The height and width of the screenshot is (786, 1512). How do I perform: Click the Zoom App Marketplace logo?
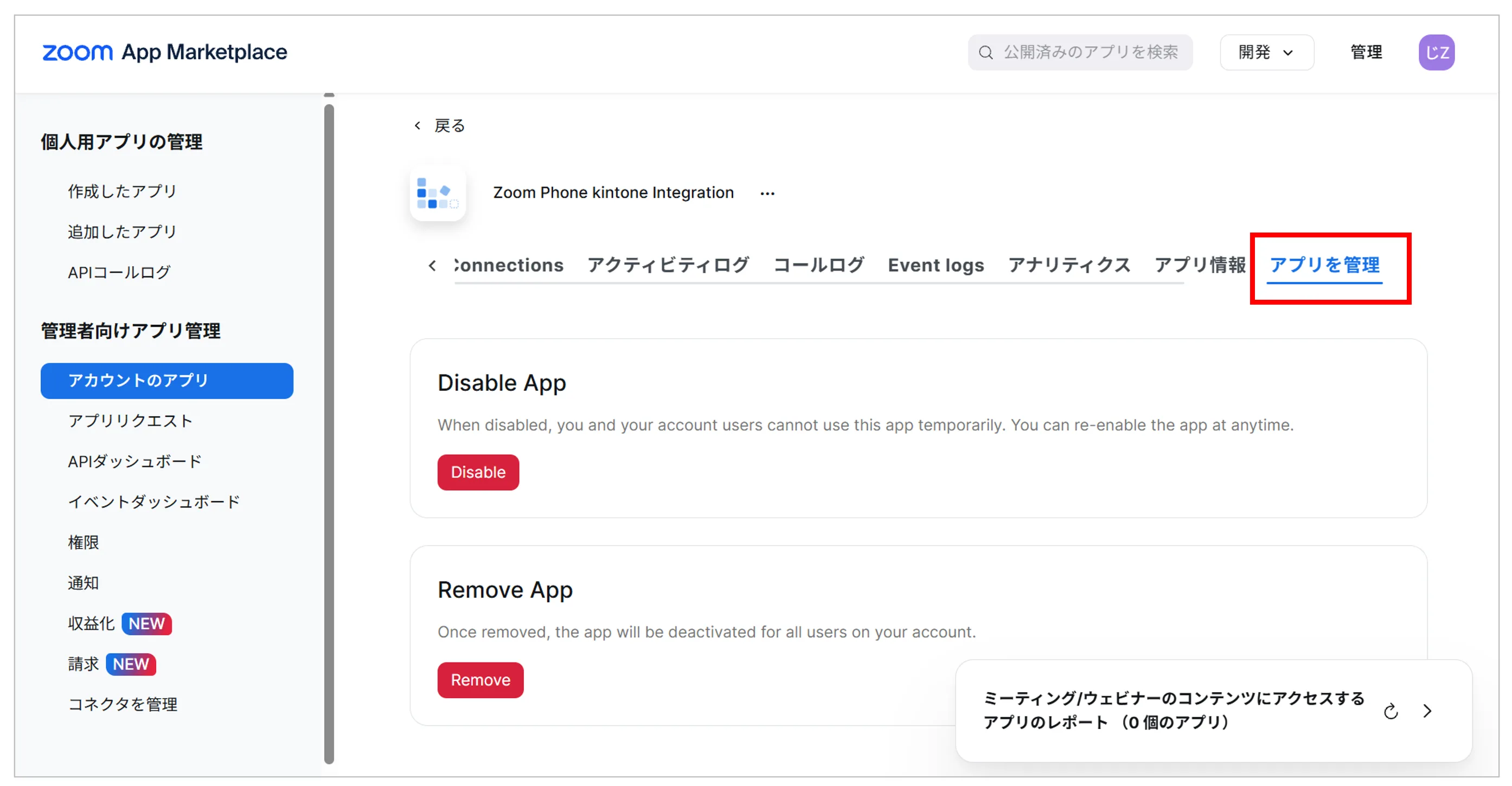click(164, 52)
